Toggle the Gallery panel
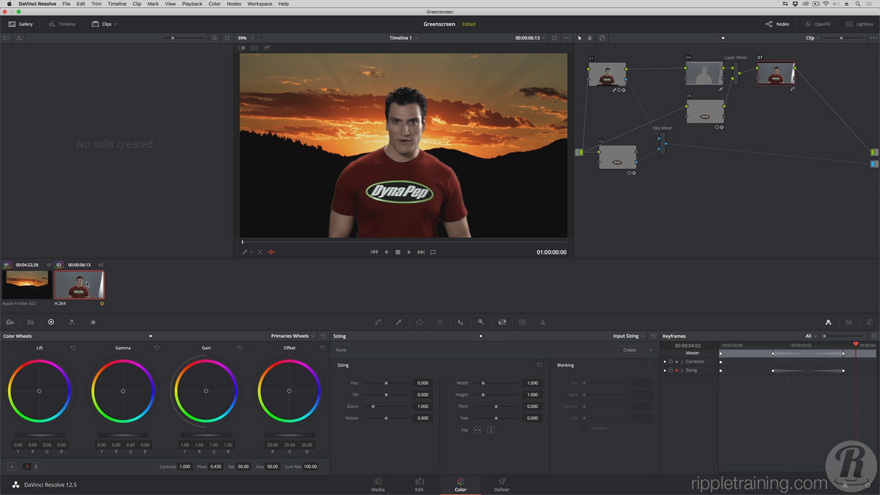880x495 pixels. (x=21, y=24)
